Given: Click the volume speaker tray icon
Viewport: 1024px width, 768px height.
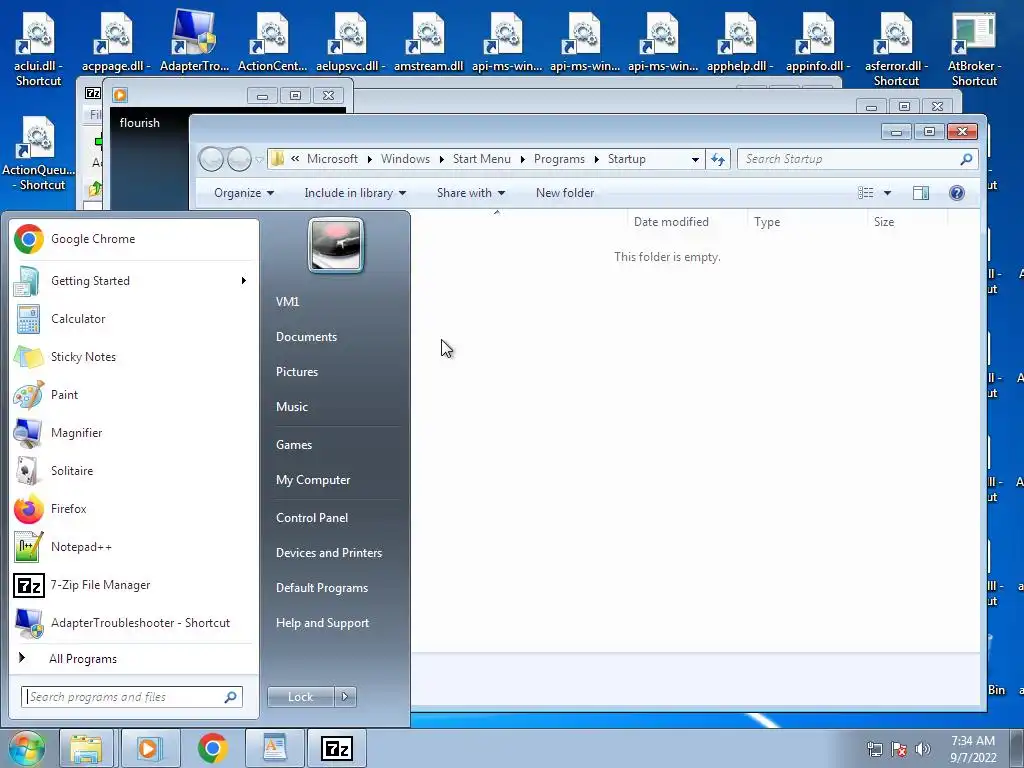Looking at the screenshot, I should point(923,749).
